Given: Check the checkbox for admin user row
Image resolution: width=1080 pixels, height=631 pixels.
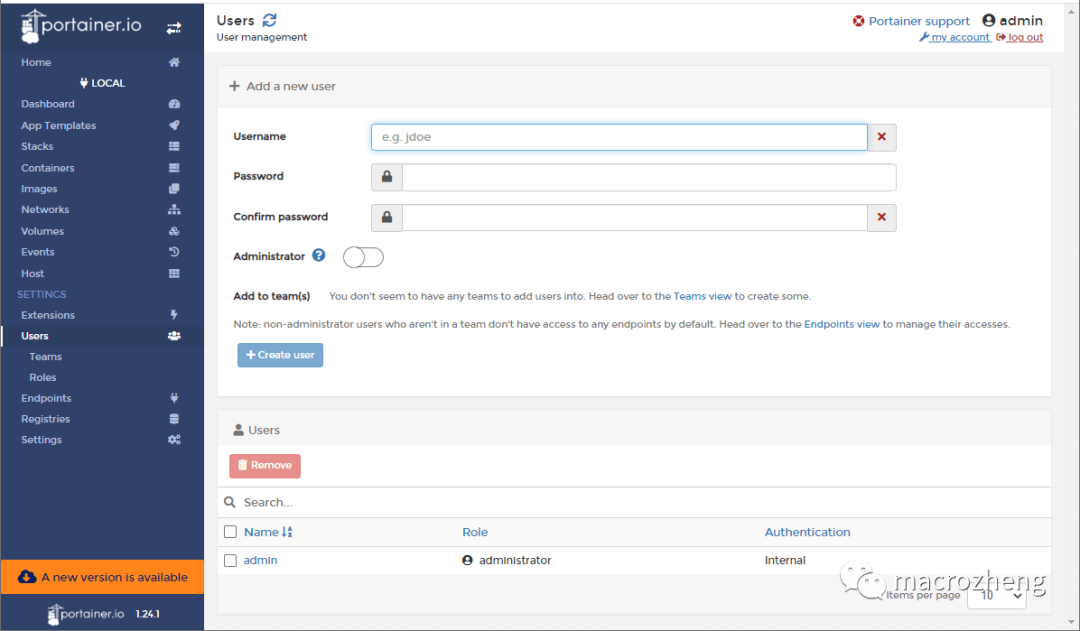Looking at the screenshot, I should coord(230,561).
